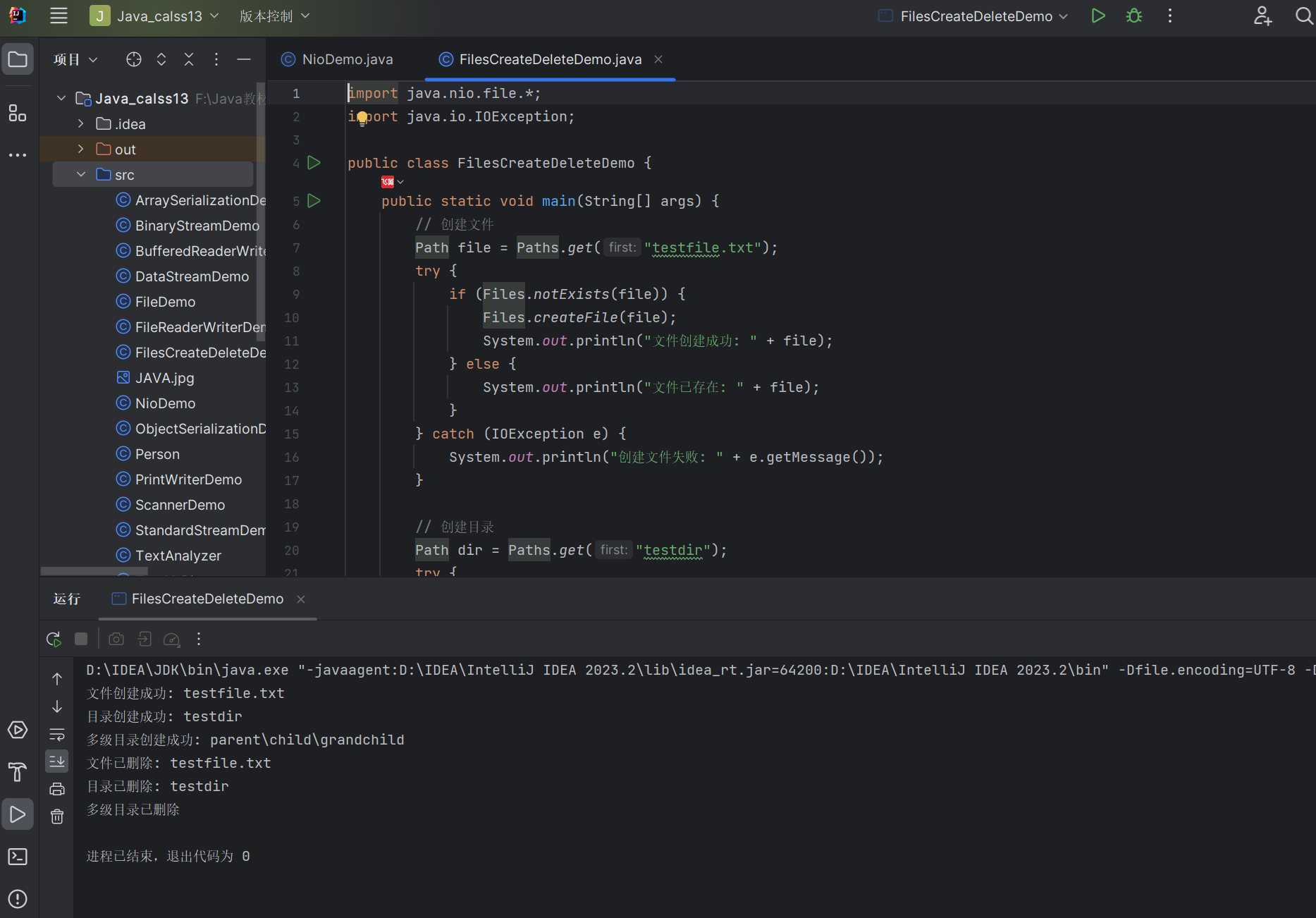Clear all console output with trash icon

[x=57, y=816]
